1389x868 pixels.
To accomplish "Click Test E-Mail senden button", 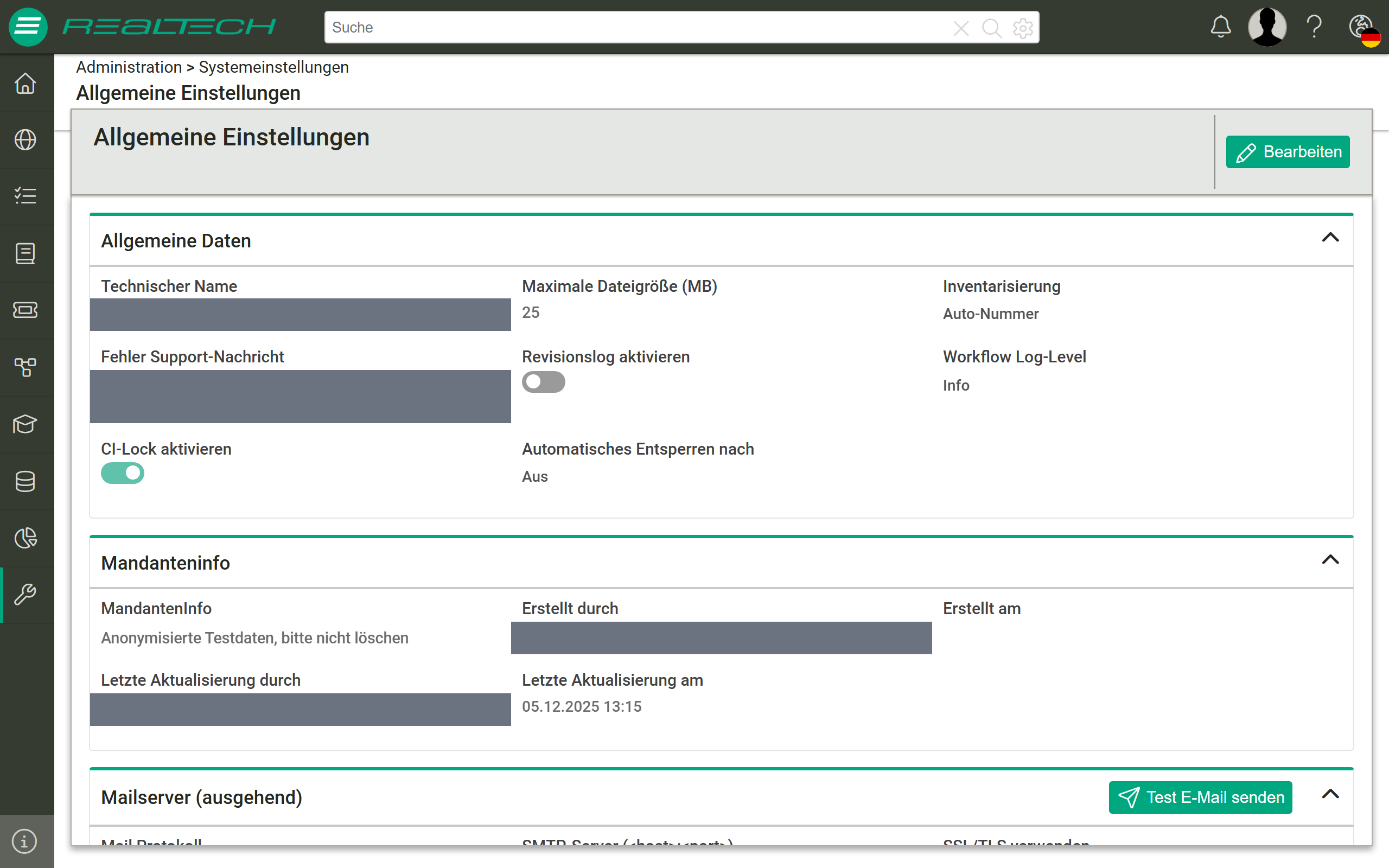I will 1200,797.
